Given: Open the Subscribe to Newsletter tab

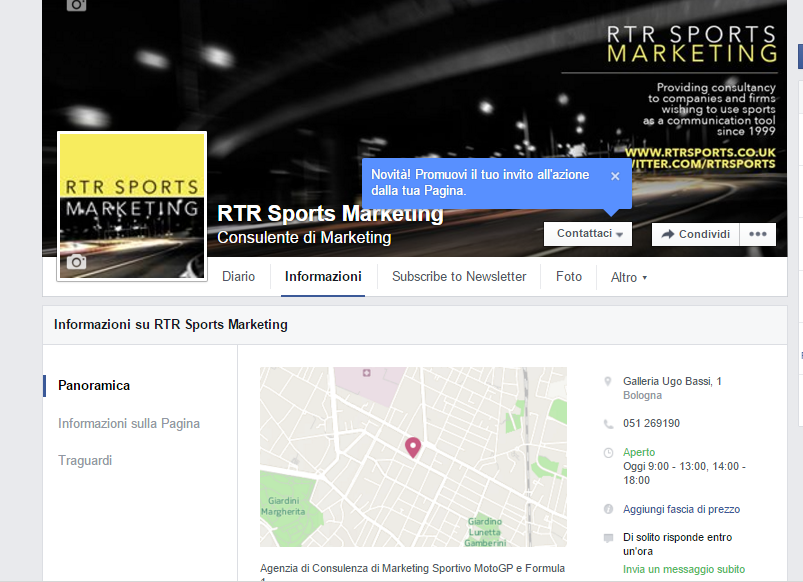Looking at the screenshot, I should pos(459,277).
